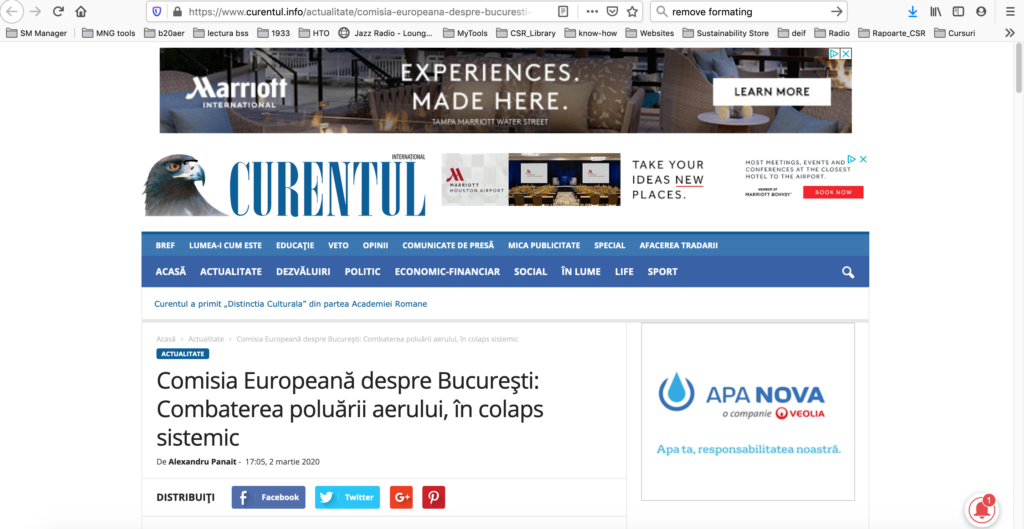Open the AFACEREA TRADARII section

coord(679,246)
